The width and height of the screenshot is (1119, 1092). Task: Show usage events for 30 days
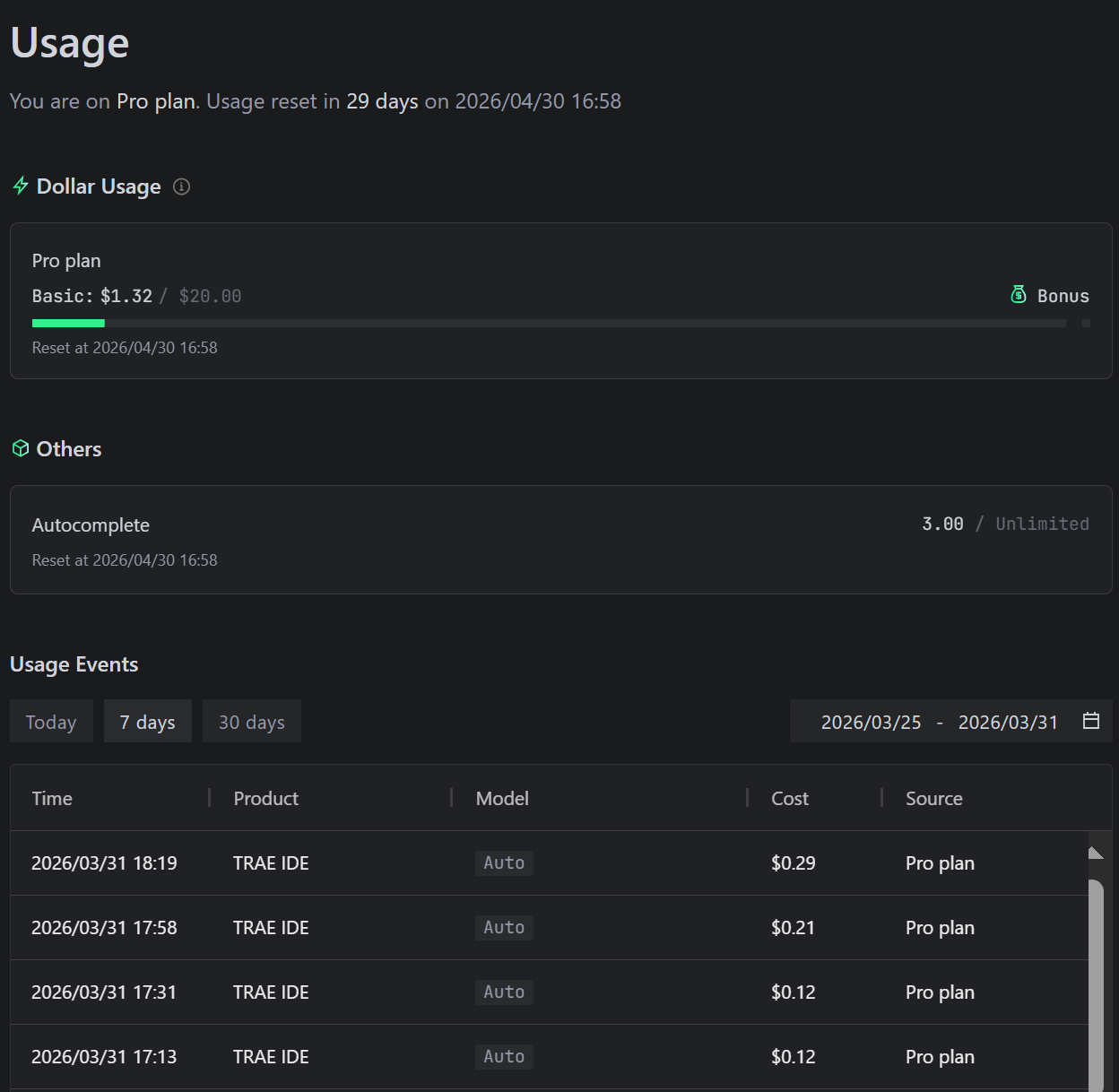point(252,722)
